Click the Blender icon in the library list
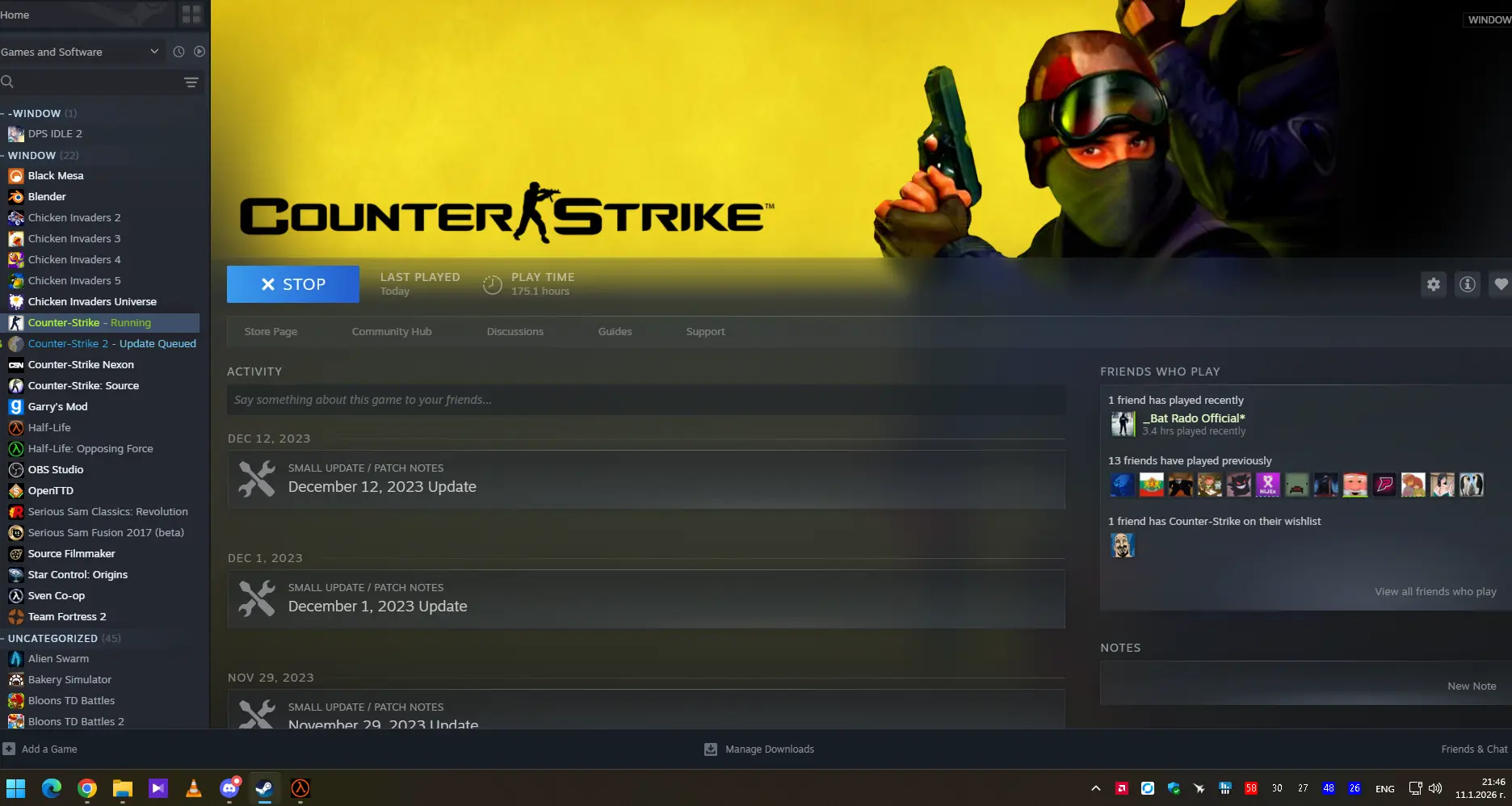 [x=15, y=197]
